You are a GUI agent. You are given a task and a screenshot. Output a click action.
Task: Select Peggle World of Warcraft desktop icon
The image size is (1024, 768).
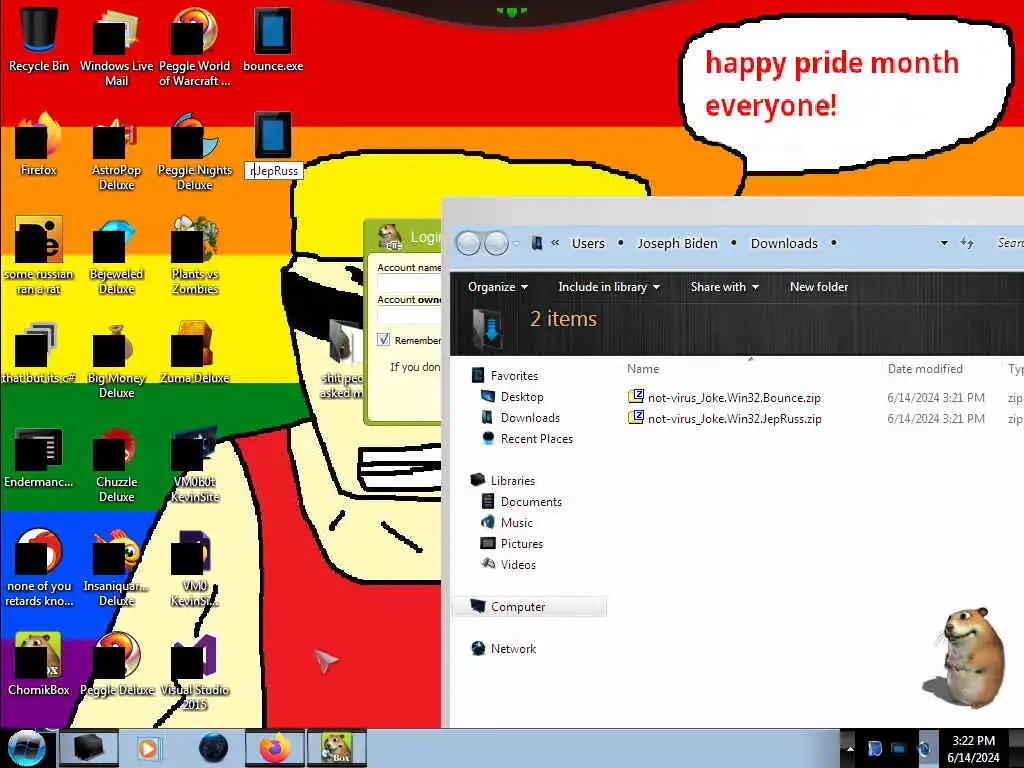click(194, 46)
